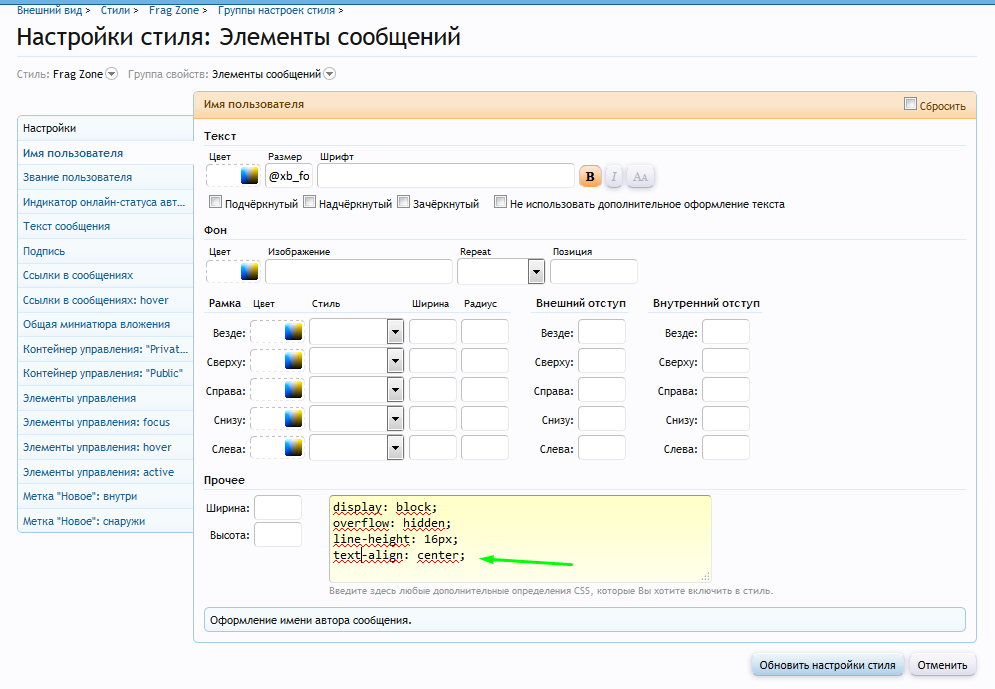Viewport: 995px width, 689px height.
Task: Open border style dropdown for Везде
Action: 357,332
